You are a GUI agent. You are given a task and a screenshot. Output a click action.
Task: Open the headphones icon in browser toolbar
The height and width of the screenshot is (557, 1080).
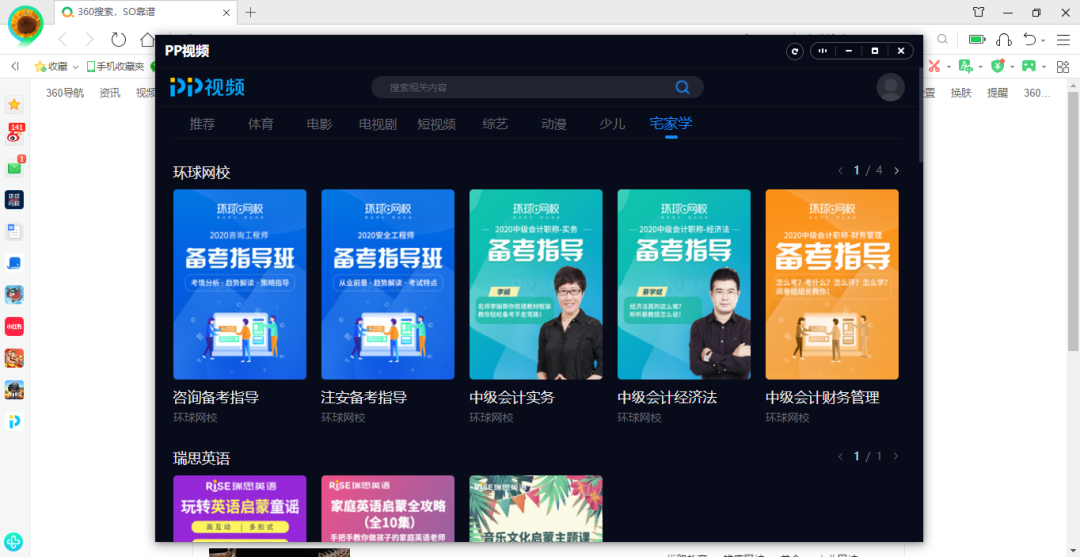1004,39
